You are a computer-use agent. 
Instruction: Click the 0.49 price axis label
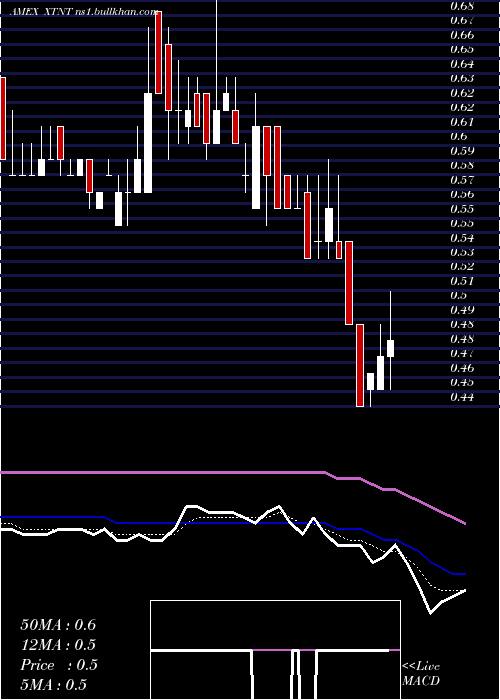pos(462,309)
